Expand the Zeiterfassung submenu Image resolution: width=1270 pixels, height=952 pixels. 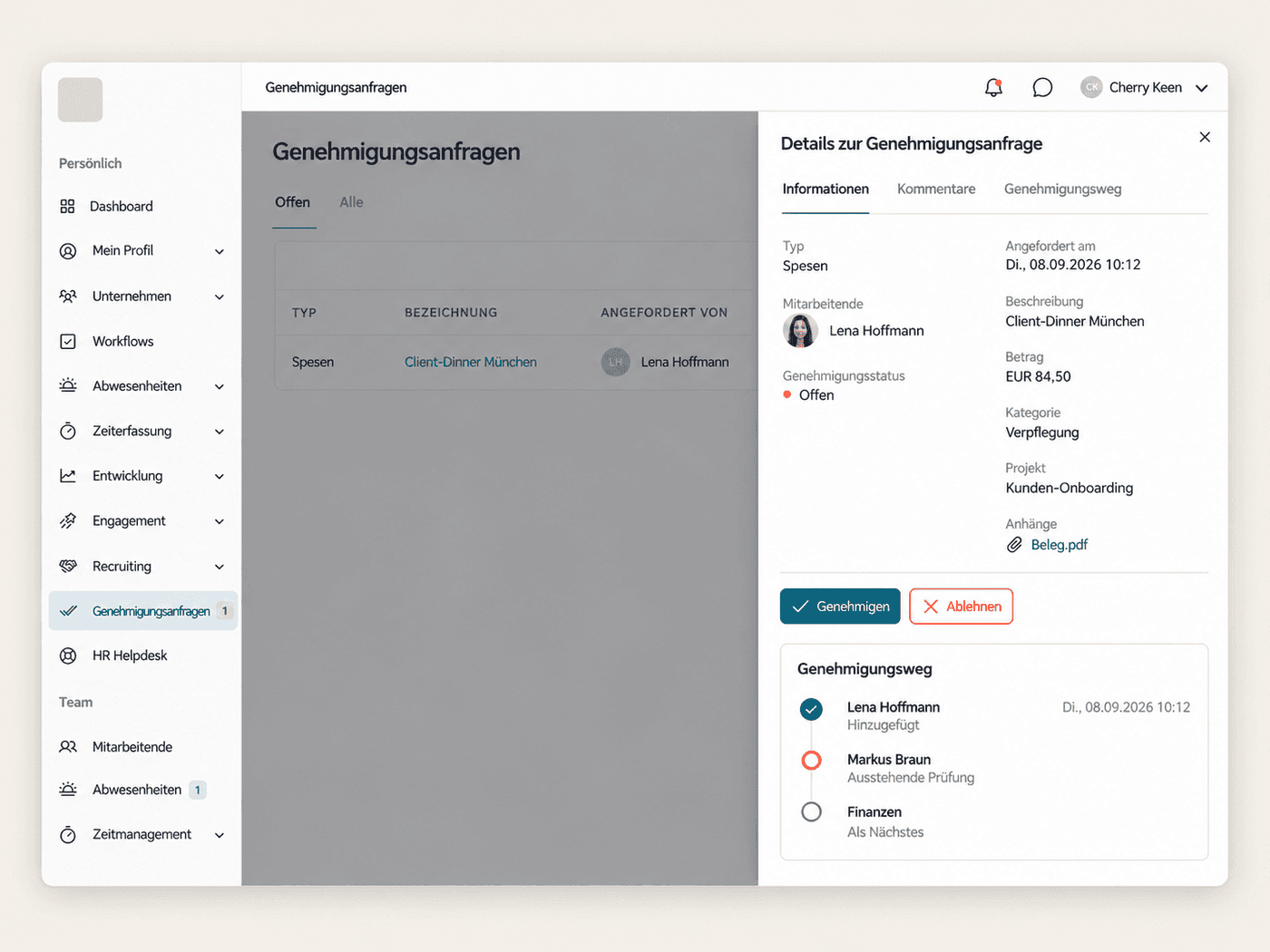[x=220, y=432]
